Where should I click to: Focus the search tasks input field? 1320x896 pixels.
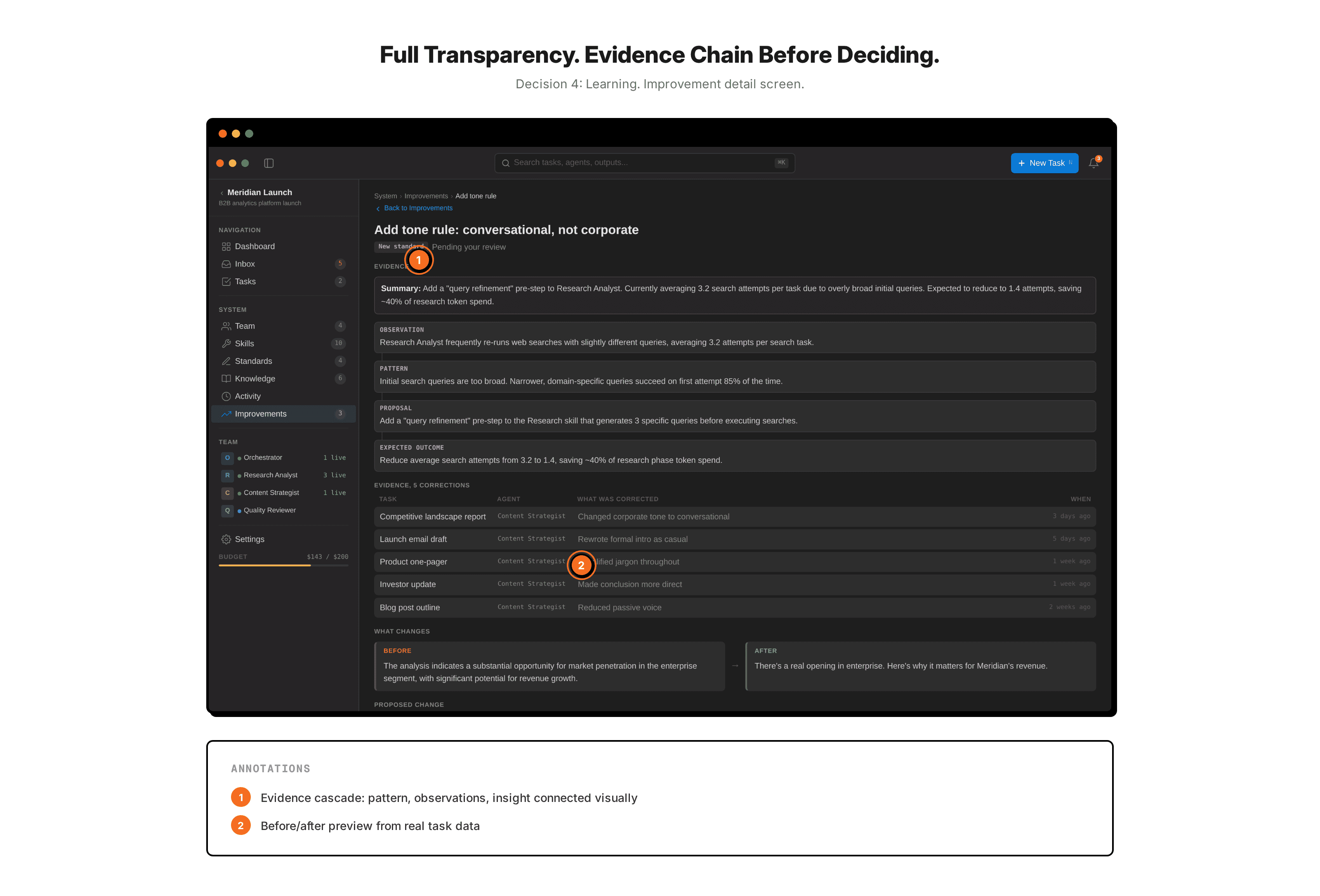click(644, 163)
